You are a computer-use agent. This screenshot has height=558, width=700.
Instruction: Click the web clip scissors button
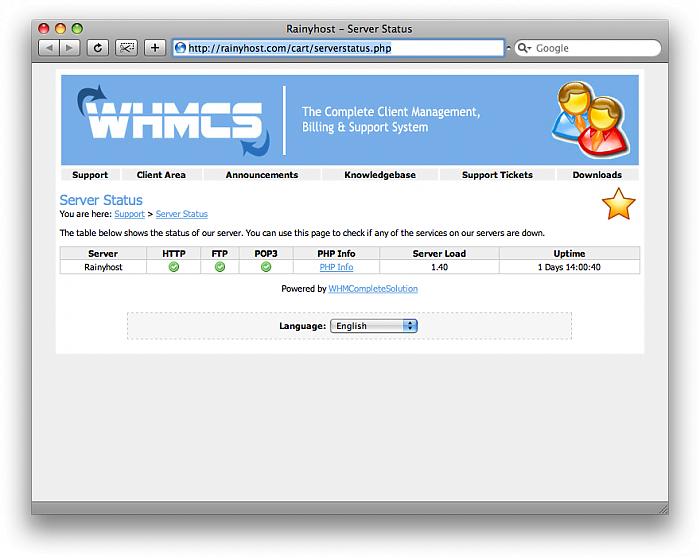tap(126, 48)
